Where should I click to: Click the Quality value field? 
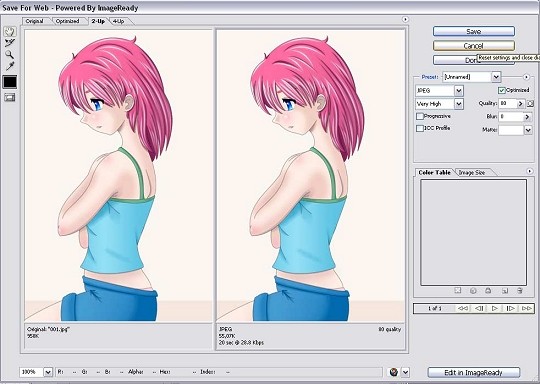(508, 103)
